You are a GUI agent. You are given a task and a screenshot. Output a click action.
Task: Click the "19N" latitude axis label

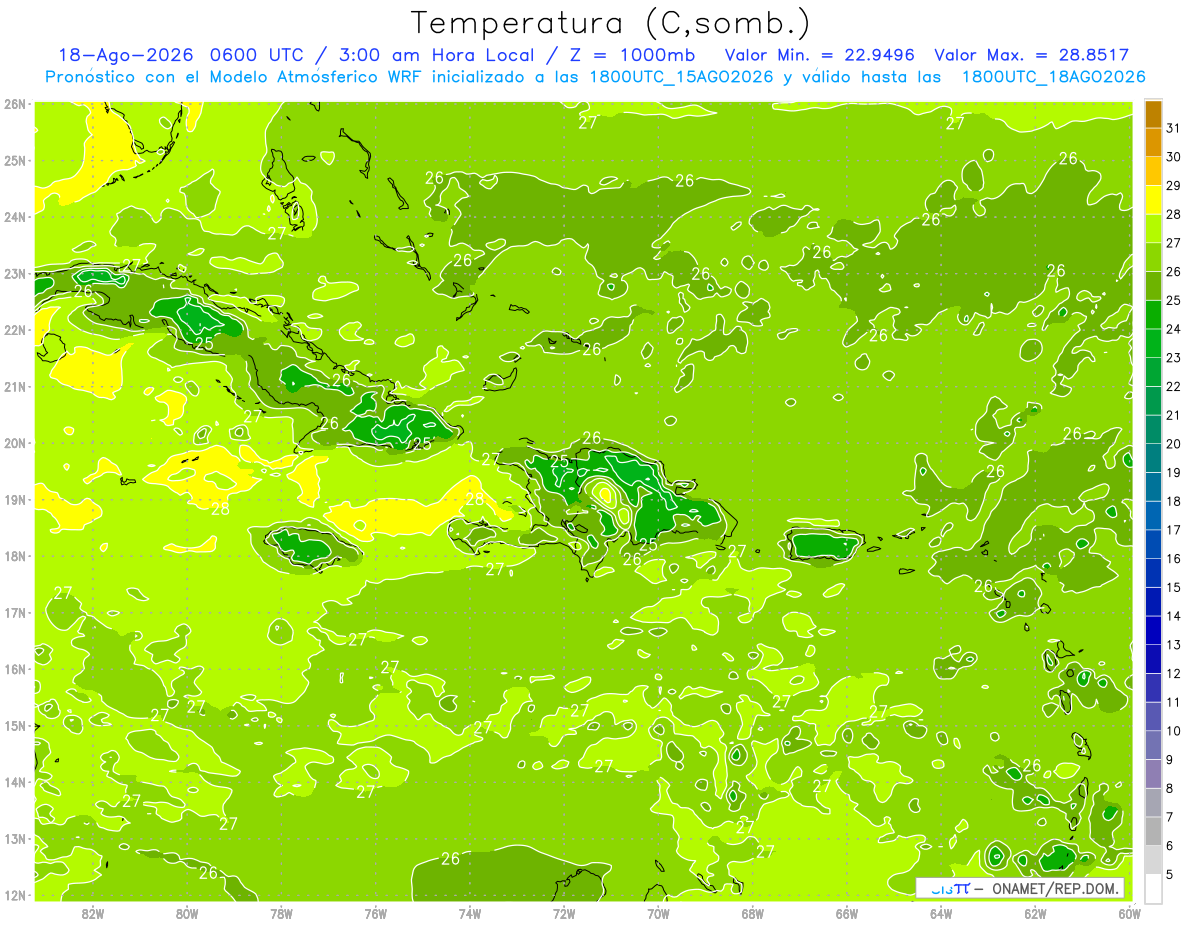(x=15, y=500)
